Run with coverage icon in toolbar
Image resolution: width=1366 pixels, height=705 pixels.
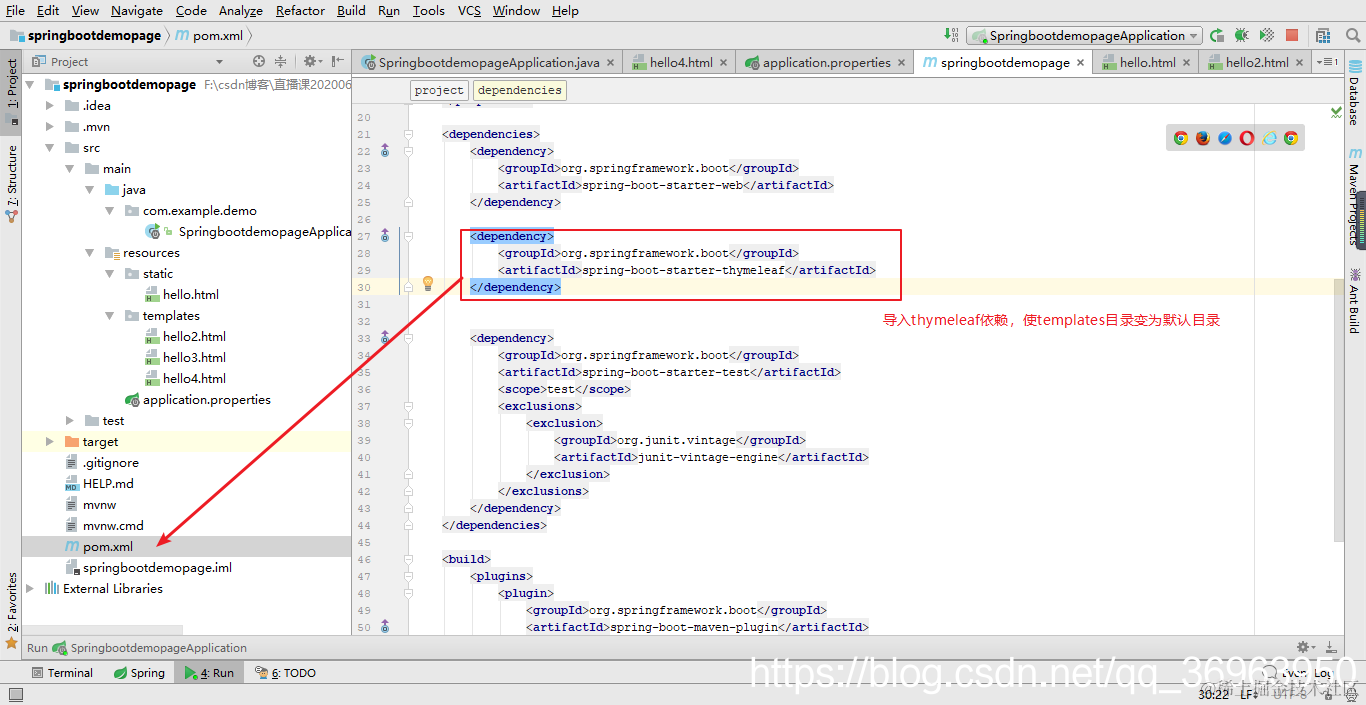click(1267, 35)
